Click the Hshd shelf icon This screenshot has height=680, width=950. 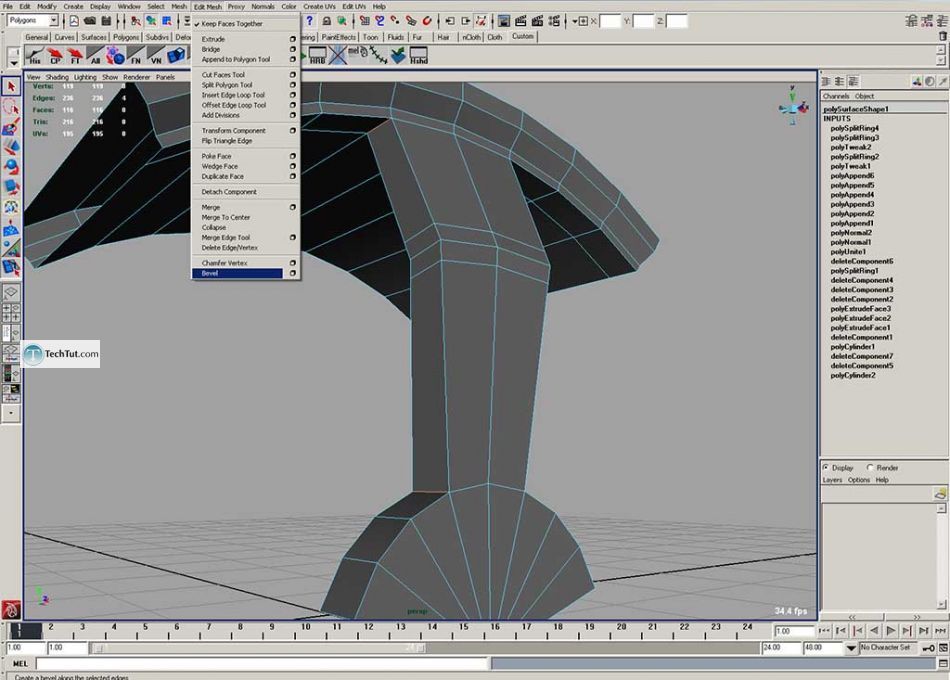419,56
